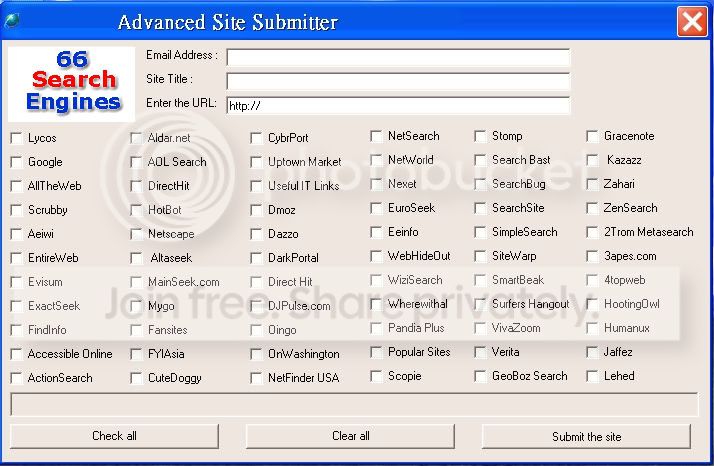This screenshot has width=714, height=466.
Task: Check the Jaffez checkbox
Action: pyautogui.click(x=592, y=352)
